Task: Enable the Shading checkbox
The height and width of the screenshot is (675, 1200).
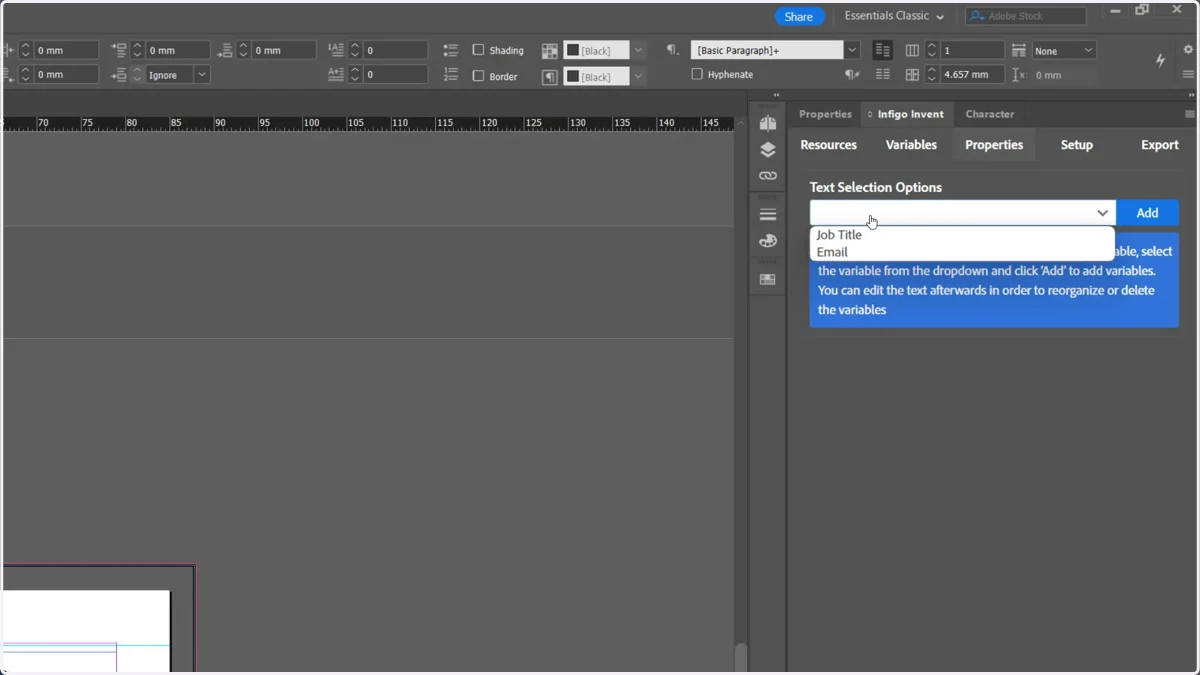Action: [x=478, y=50]
